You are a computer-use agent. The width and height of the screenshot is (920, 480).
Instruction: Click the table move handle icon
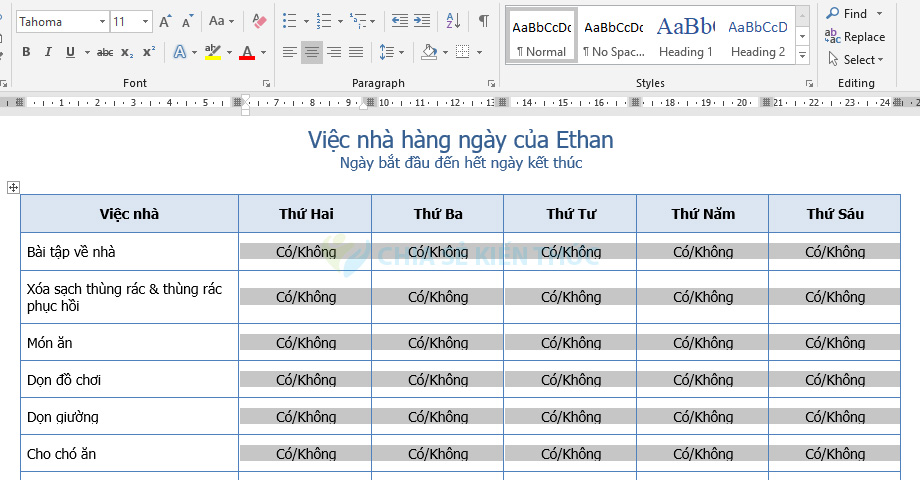13,188
